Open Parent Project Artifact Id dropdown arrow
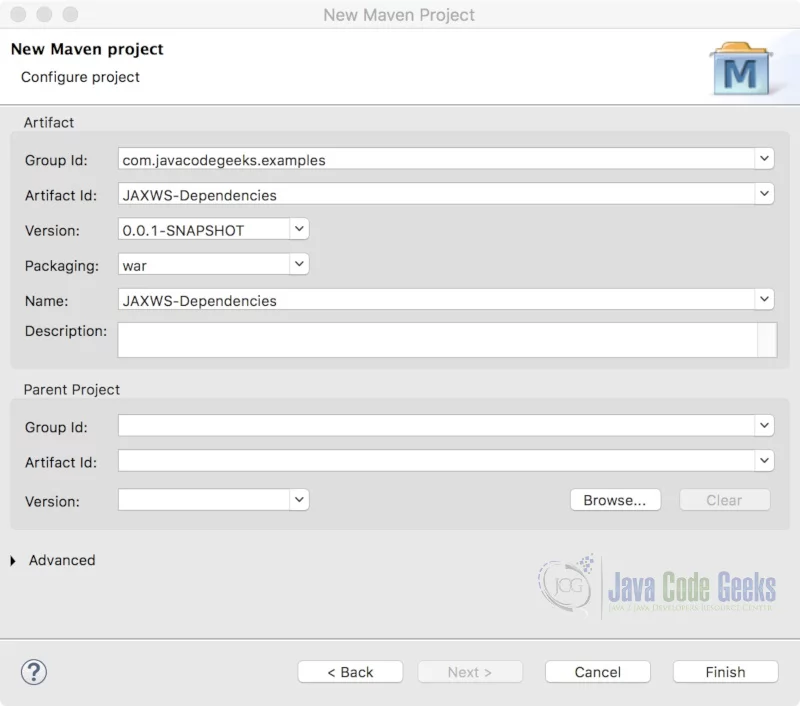The height and width of the screenshot is (706, 800). click(x=764, y=461)
